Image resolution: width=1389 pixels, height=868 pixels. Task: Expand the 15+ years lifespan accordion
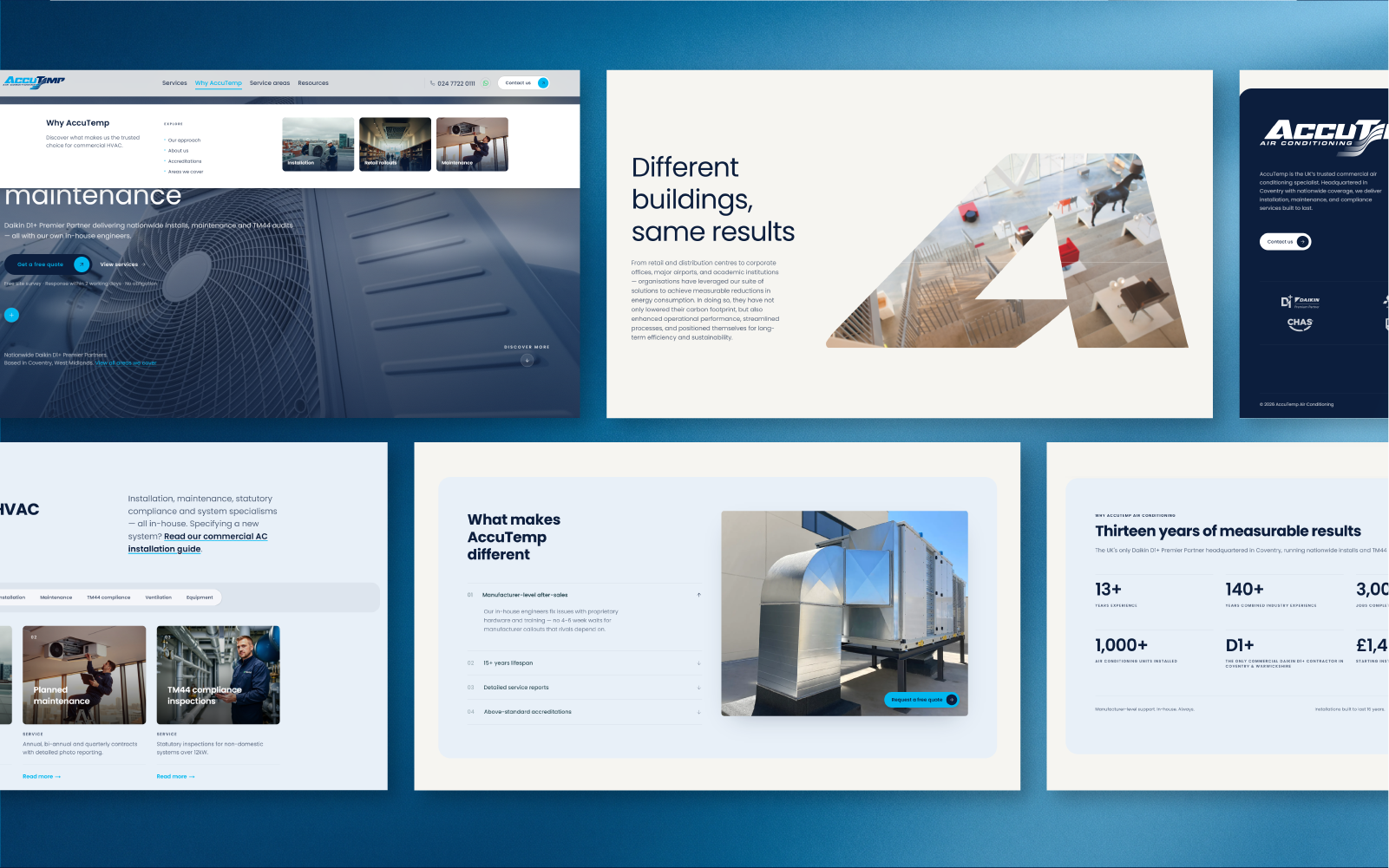584,662
